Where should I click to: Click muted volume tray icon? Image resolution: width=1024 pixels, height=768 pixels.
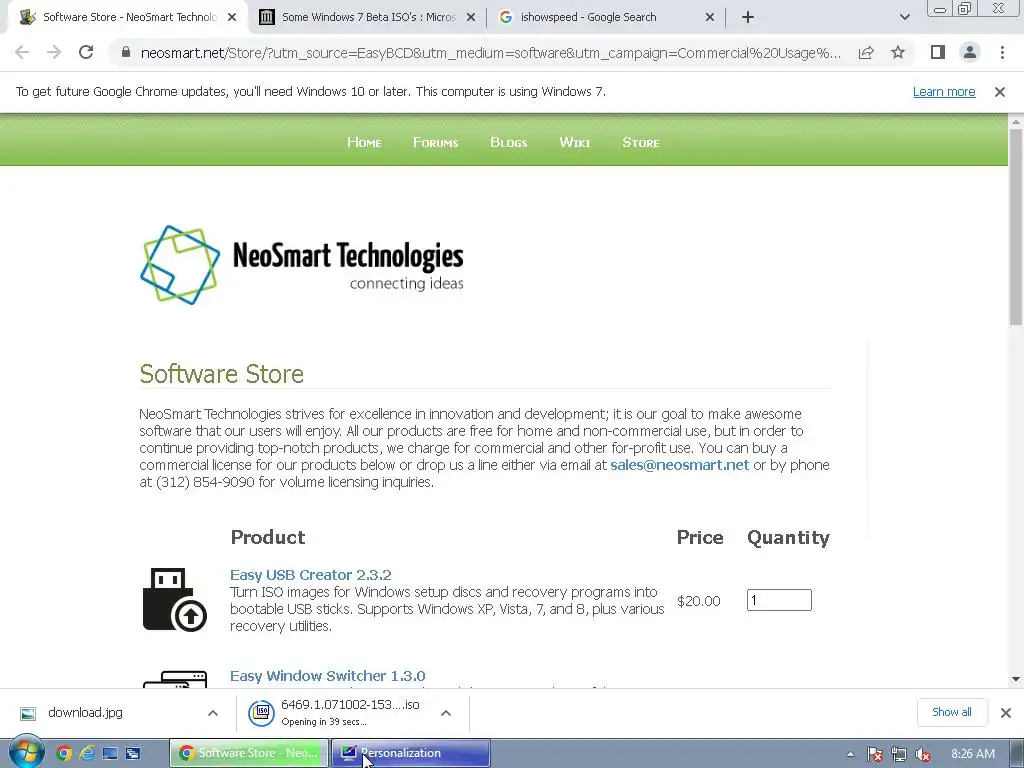923,754
